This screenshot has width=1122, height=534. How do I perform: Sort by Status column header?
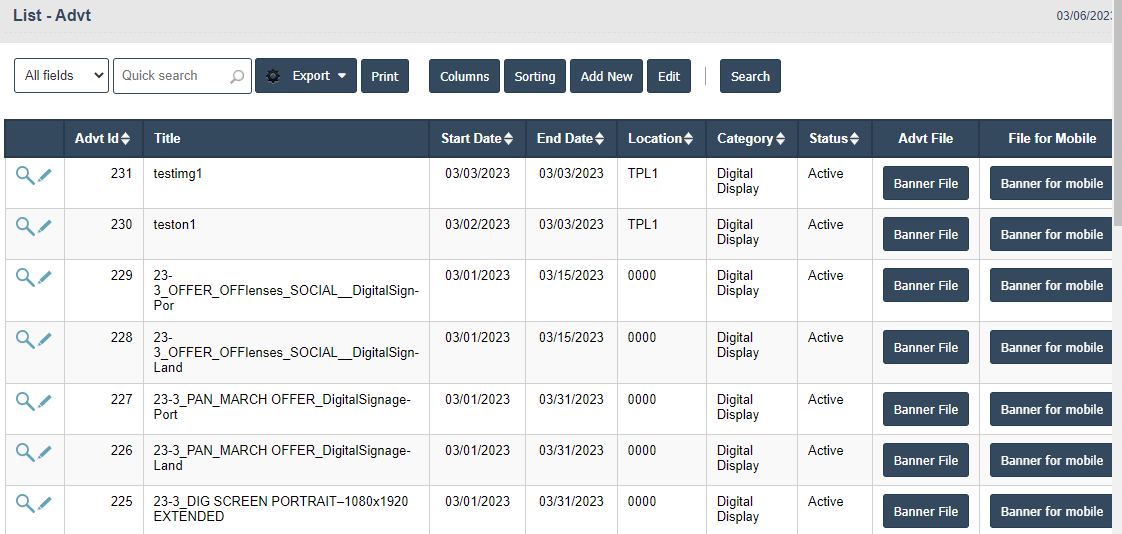(834, 139)
